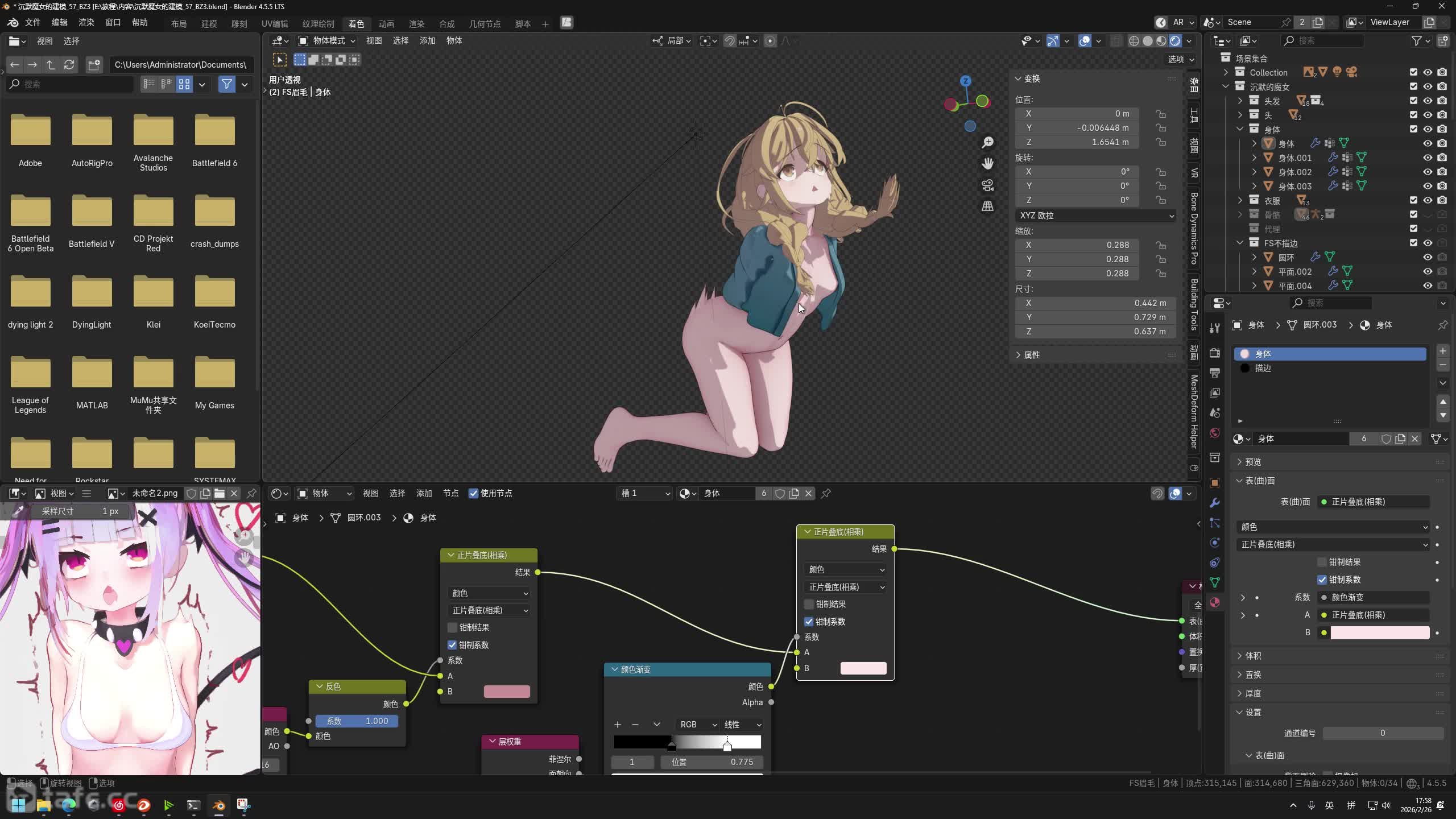Screen dimensions: 1456x819
Task: Enable 钳制结果 checkbox in properties panel
Action: 1322,562
